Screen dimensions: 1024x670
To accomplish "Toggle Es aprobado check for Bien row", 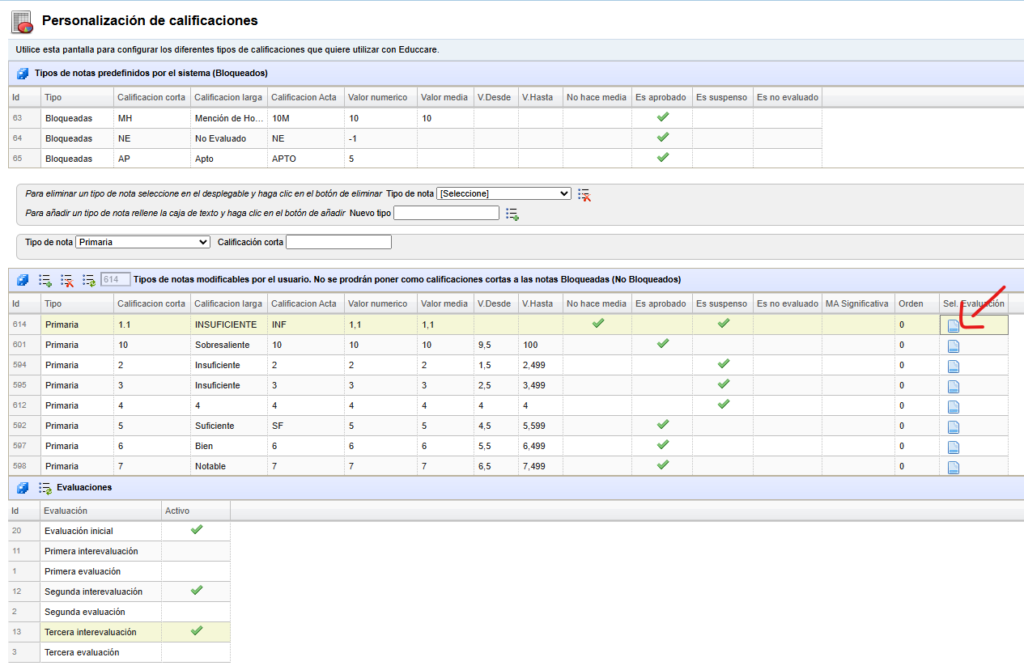I will point(661,446).
